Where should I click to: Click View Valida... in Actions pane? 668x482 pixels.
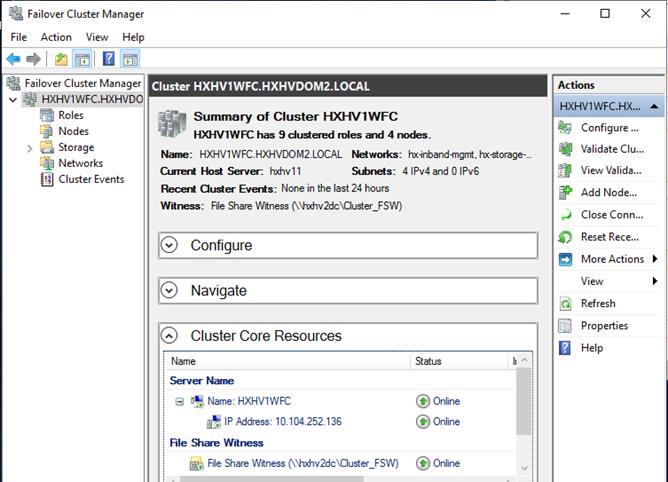(611, 170)
